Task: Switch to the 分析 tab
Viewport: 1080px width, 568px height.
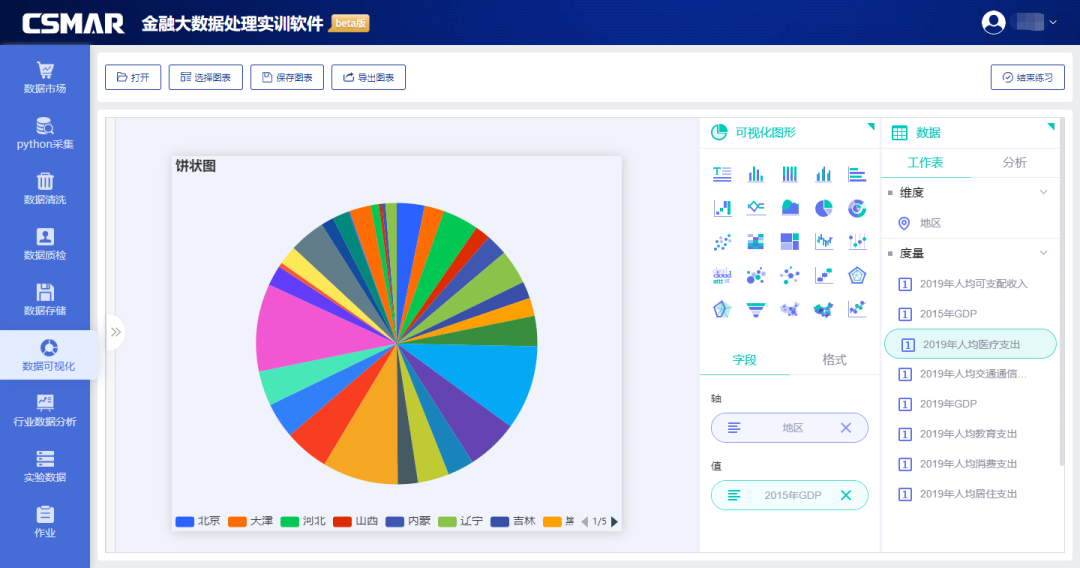Action: pyautogui.click(x=1014, y=162)
